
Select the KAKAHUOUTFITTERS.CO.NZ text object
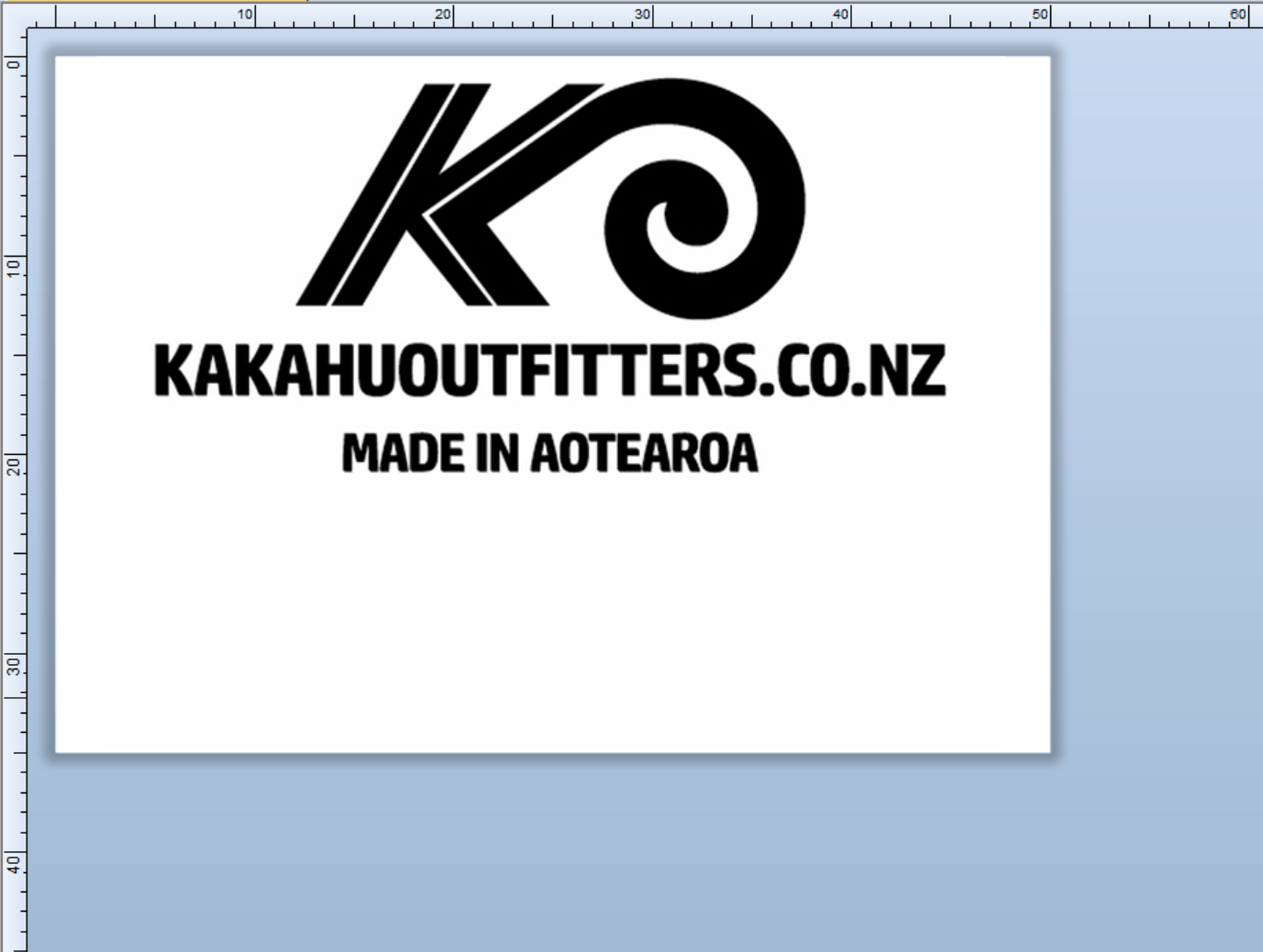click(548, 371)
